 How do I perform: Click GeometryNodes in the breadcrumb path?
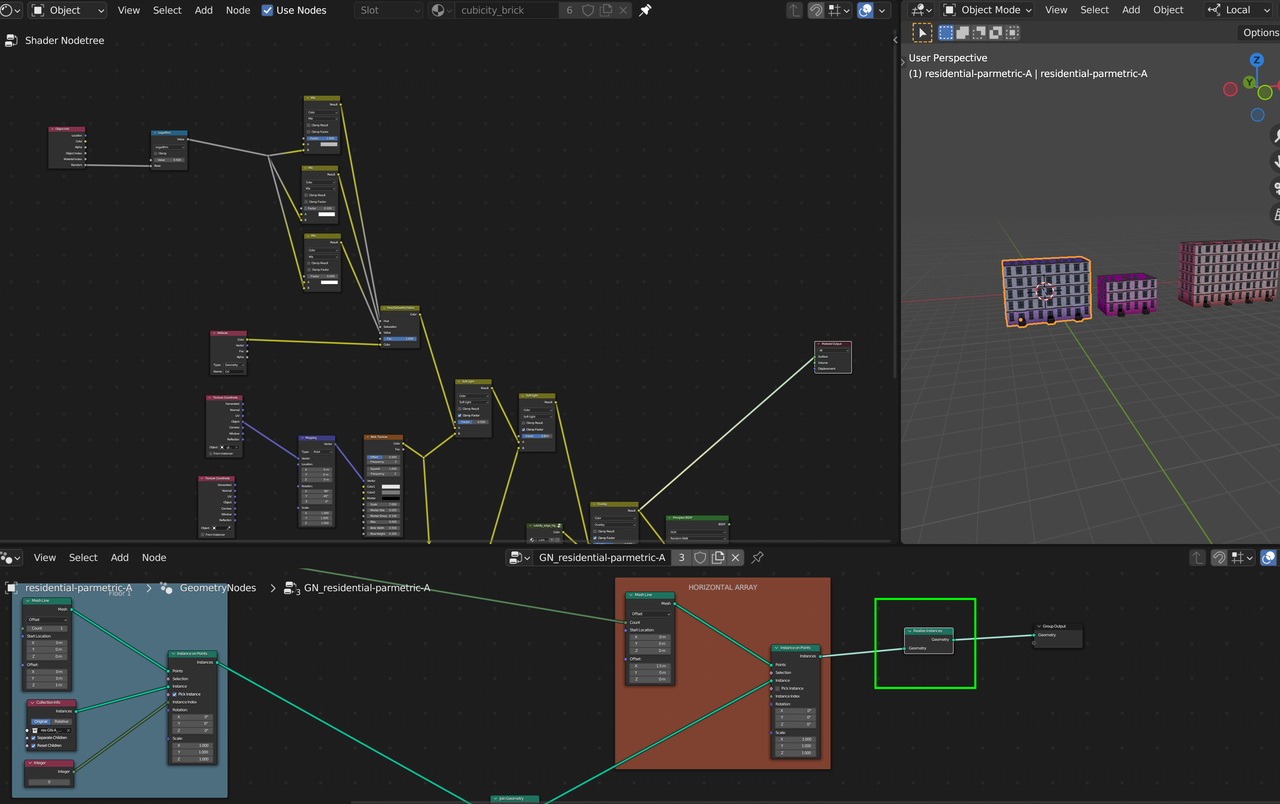[218, 588]
